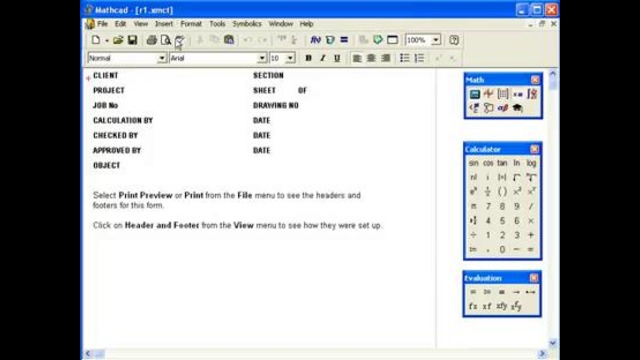Close the Evaluation palette
The image size is (640, 360).
534,278
